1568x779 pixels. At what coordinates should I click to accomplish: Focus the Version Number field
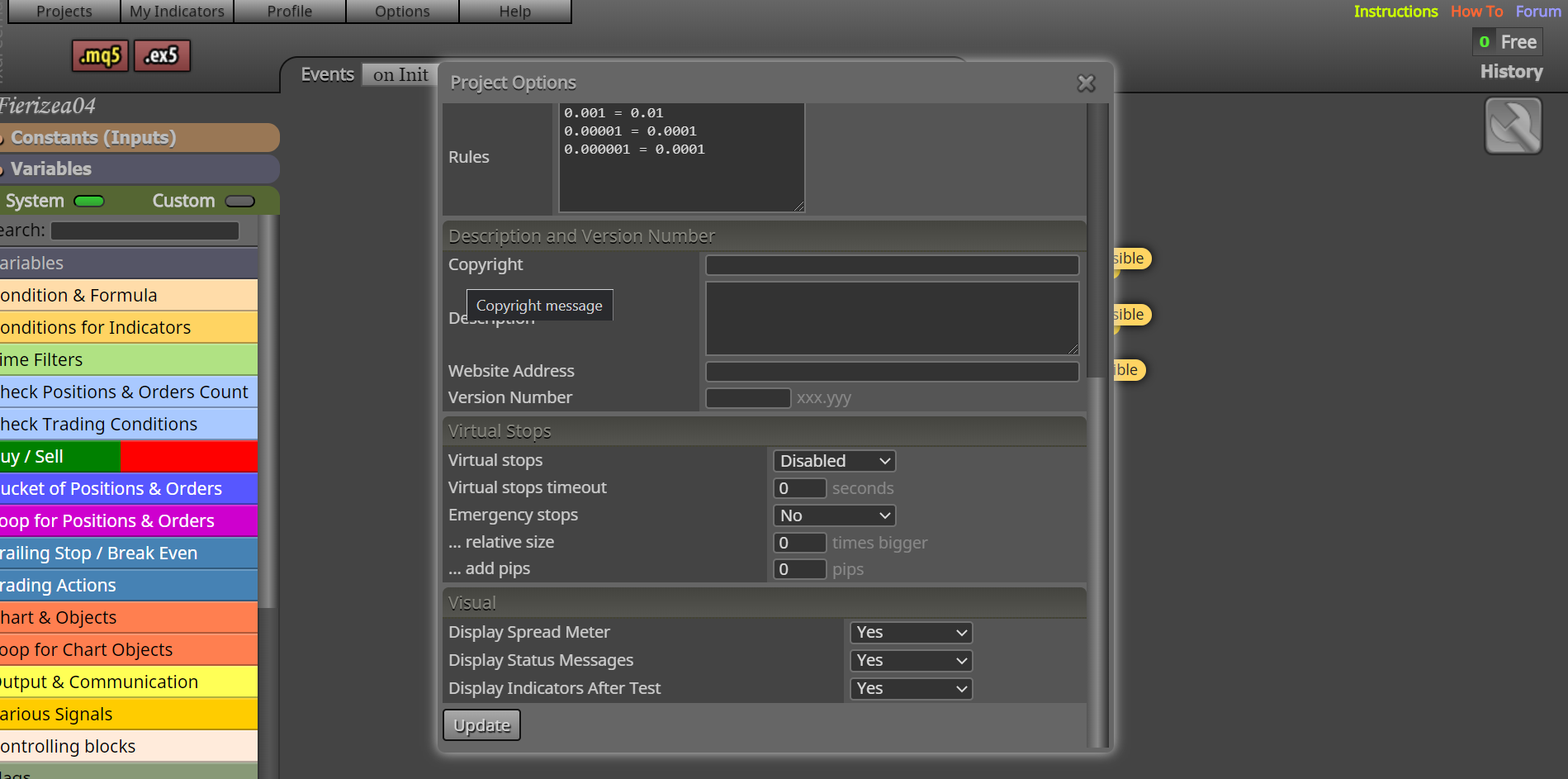[x=748, y=398]
